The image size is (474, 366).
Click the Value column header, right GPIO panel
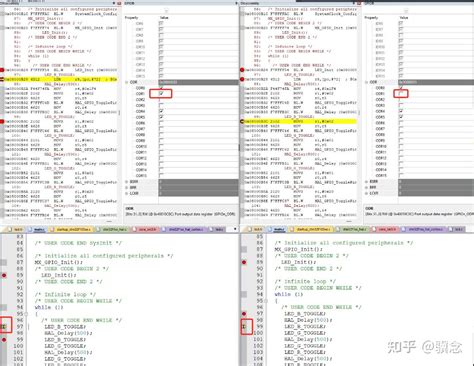(x=404, y=18)
